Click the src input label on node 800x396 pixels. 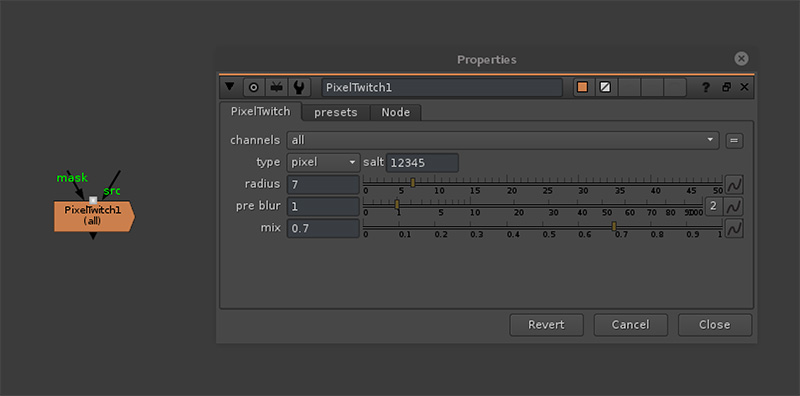click(112, 191)
